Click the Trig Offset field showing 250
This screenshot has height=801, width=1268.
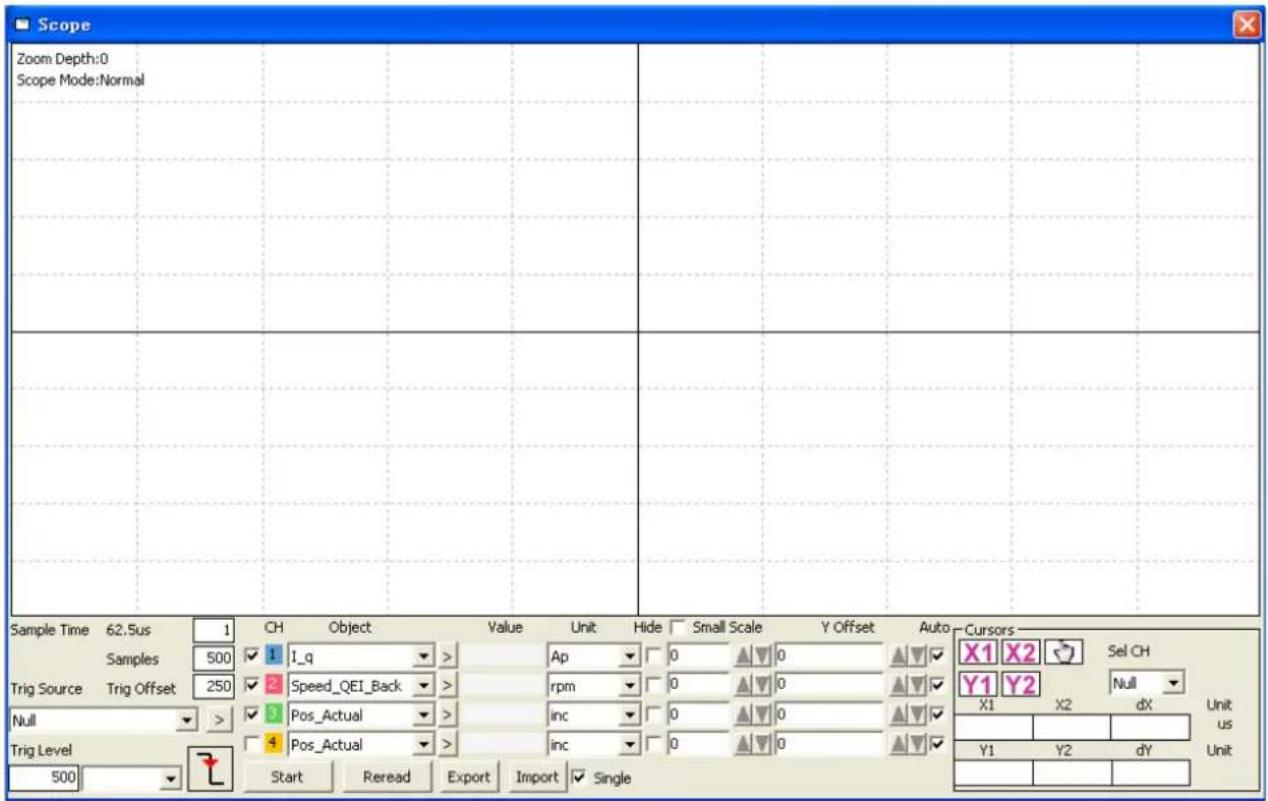[213, 688]
